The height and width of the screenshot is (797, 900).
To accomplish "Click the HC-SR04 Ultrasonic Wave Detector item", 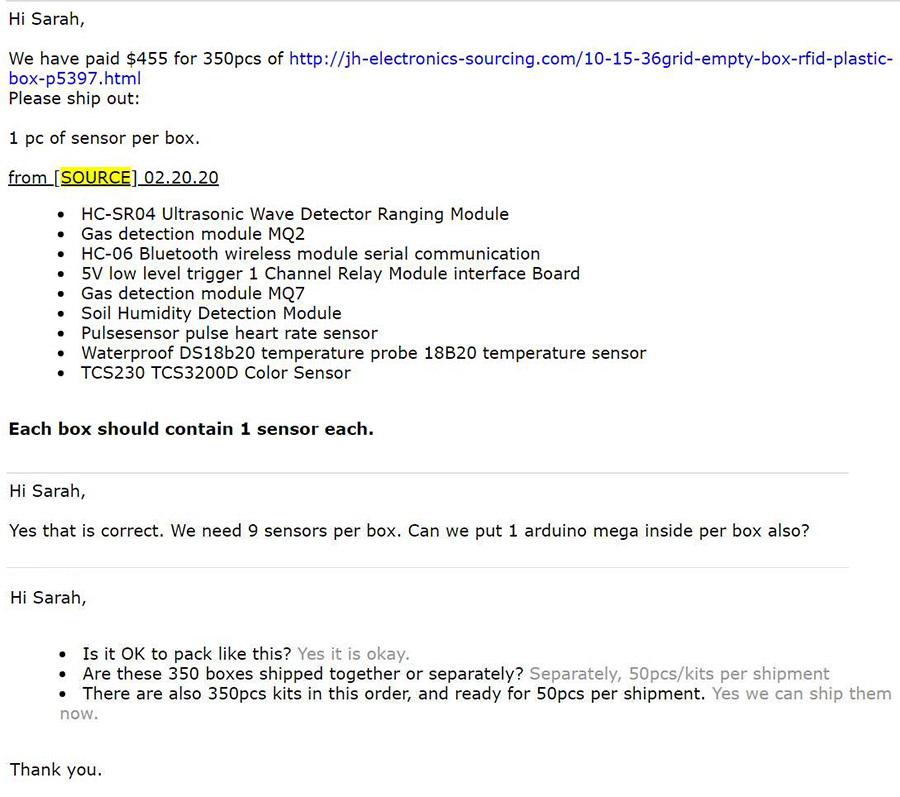I will pyautogui.click(x=295, y=214).
